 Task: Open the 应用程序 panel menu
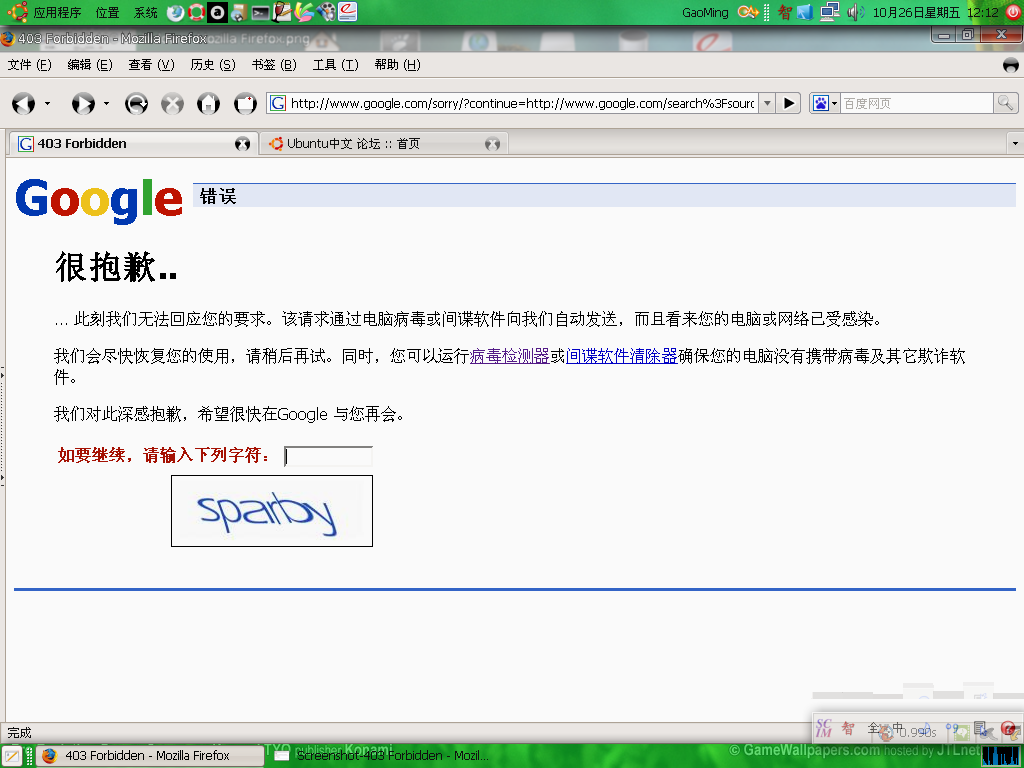pos(57,12)
